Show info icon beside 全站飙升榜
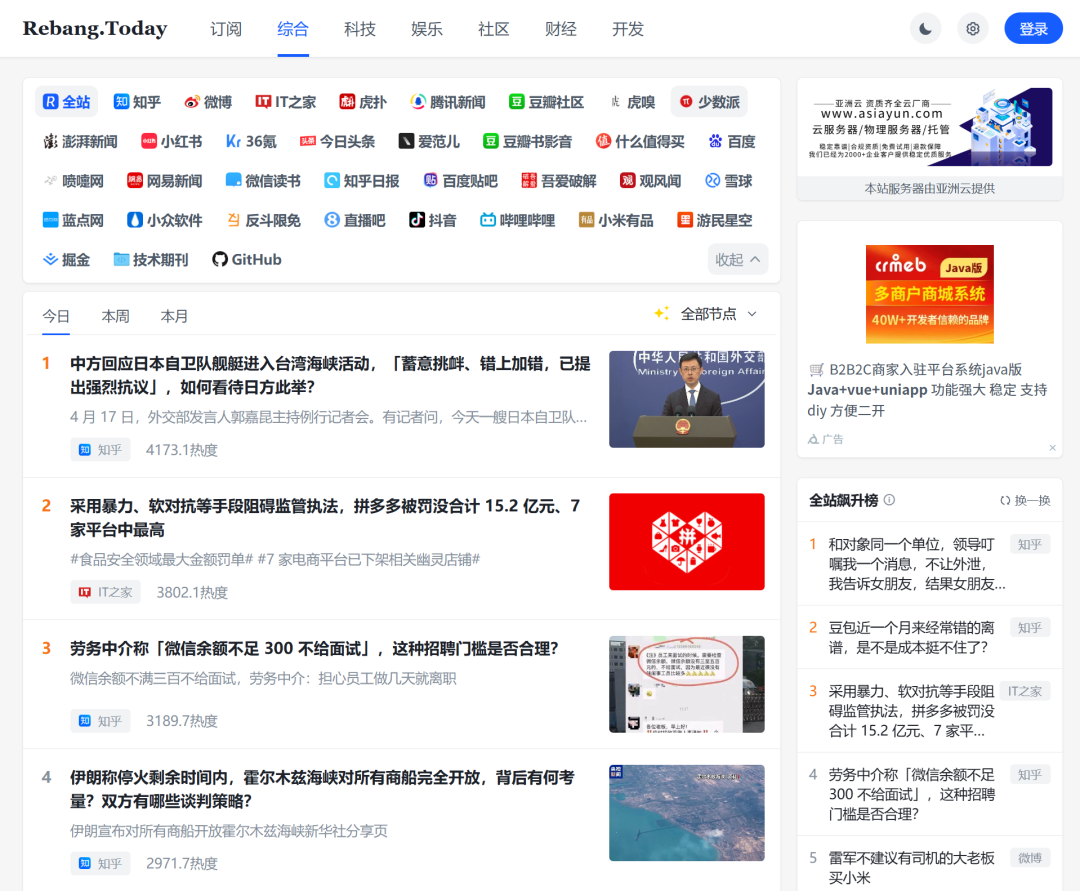1080x891 pixels. click(889, 500)
